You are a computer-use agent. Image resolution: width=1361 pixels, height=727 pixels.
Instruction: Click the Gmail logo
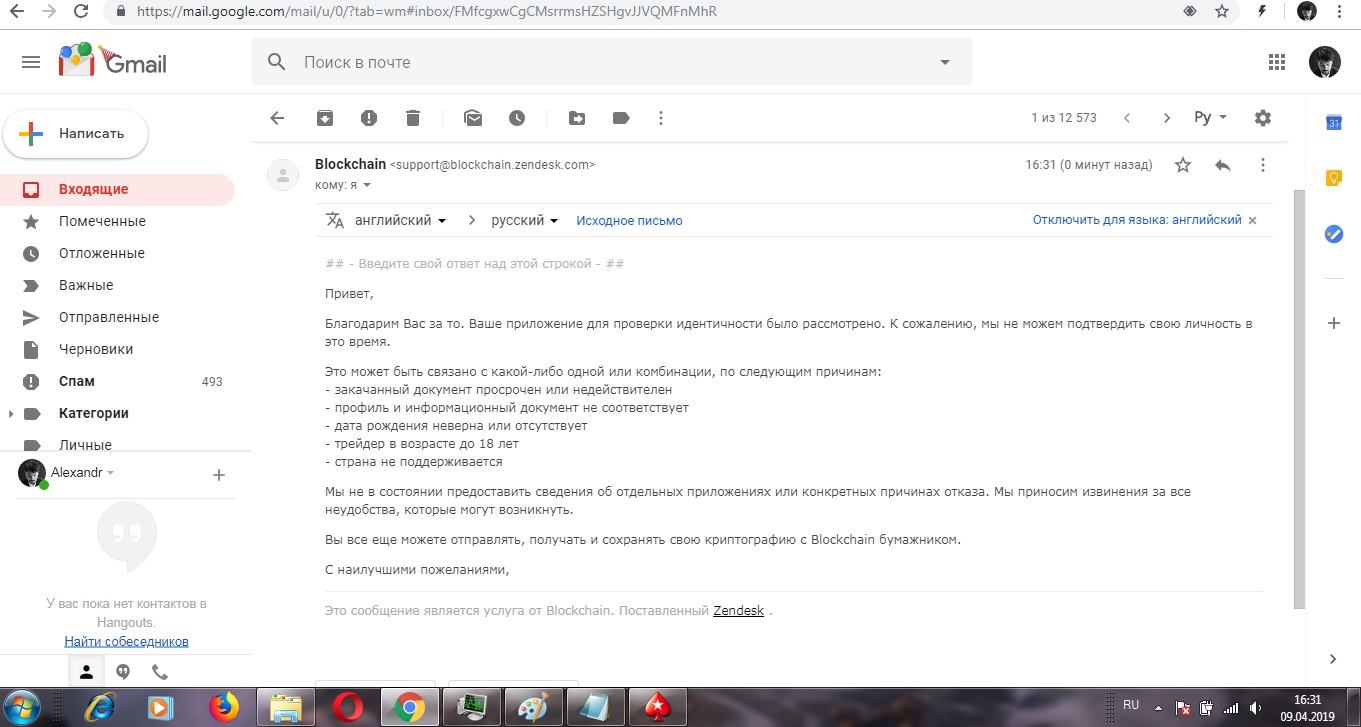pyautogui.click(x=113, y=60)
